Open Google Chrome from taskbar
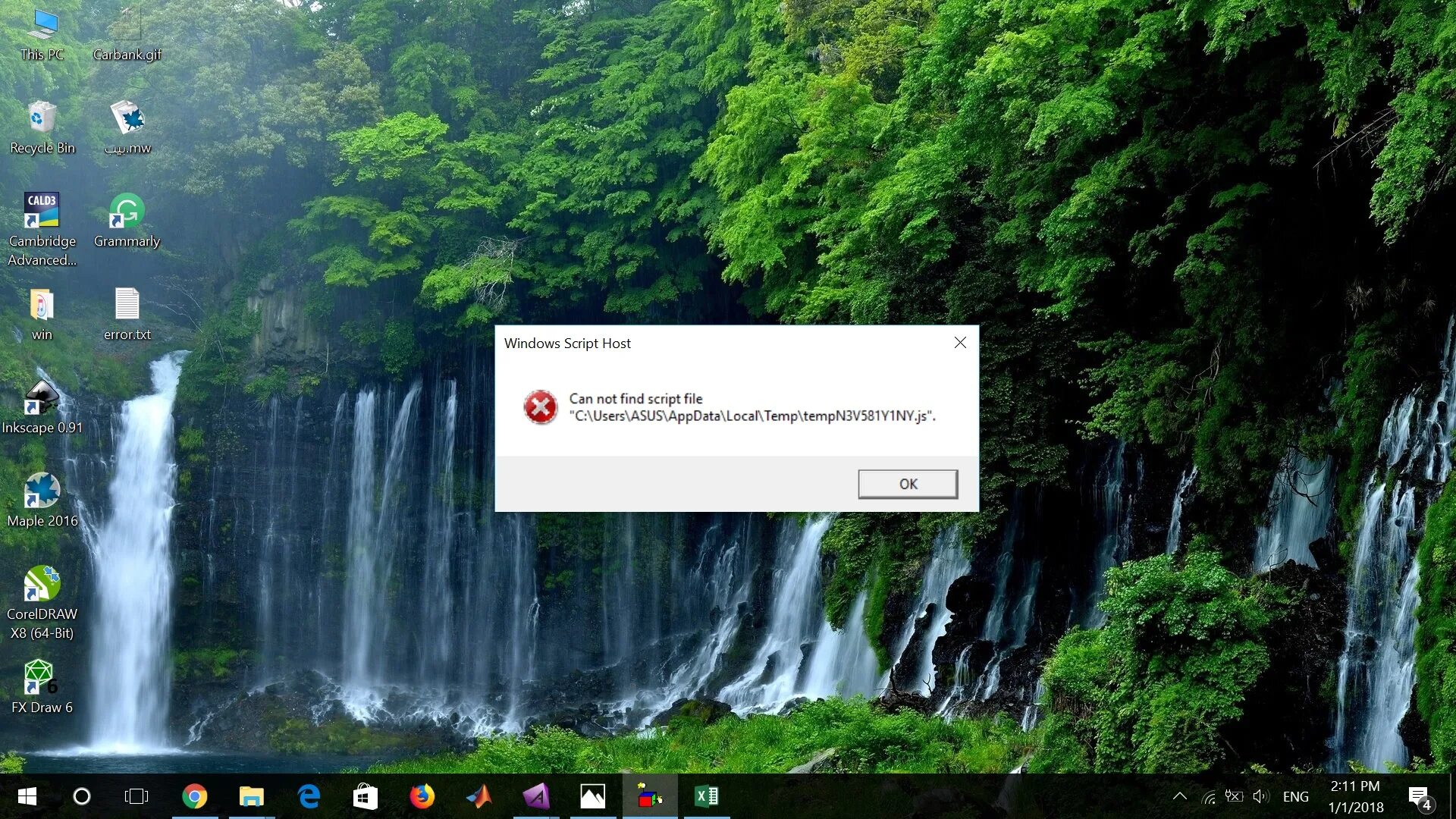The image size is (1456, 819). click(195, 796)
